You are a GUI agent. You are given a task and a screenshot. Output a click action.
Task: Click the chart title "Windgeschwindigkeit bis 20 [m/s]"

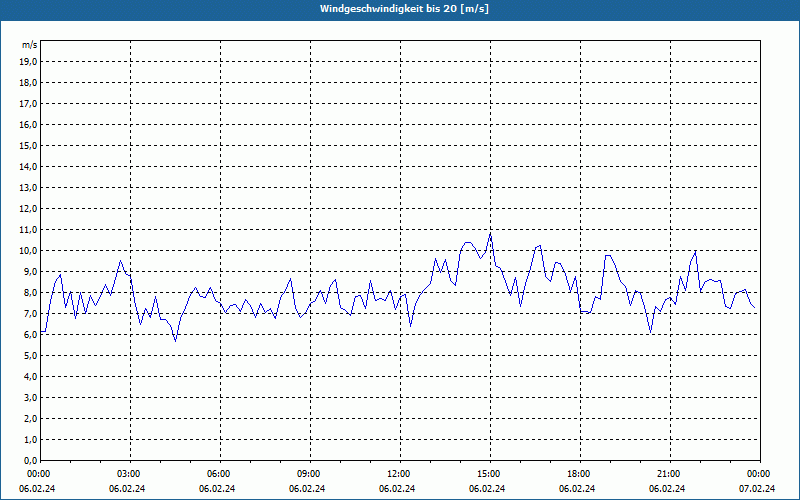(x=404, y=9)
